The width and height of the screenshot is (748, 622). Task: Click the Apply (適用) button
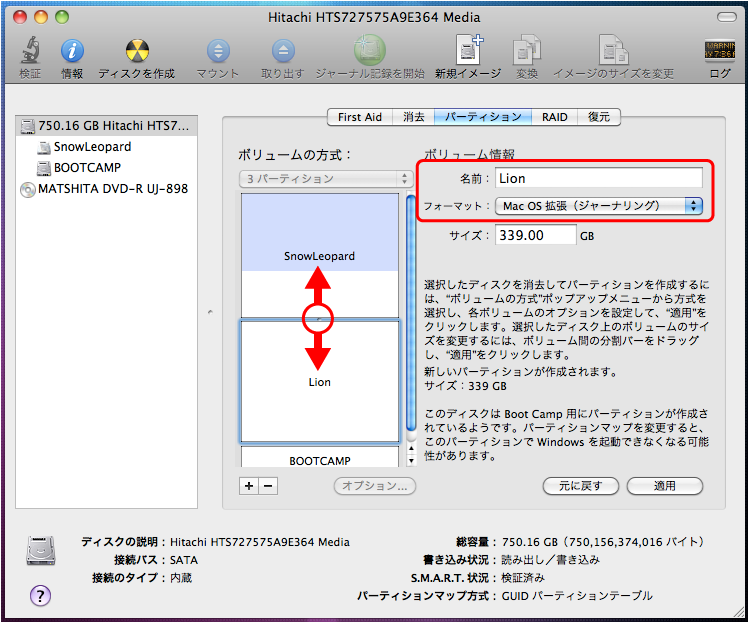point(665,486)
